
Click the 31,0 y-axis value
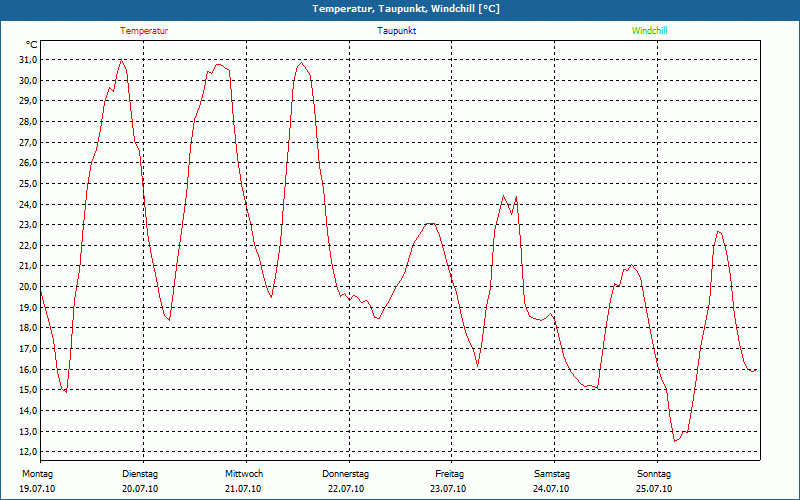tap(28, 60)
